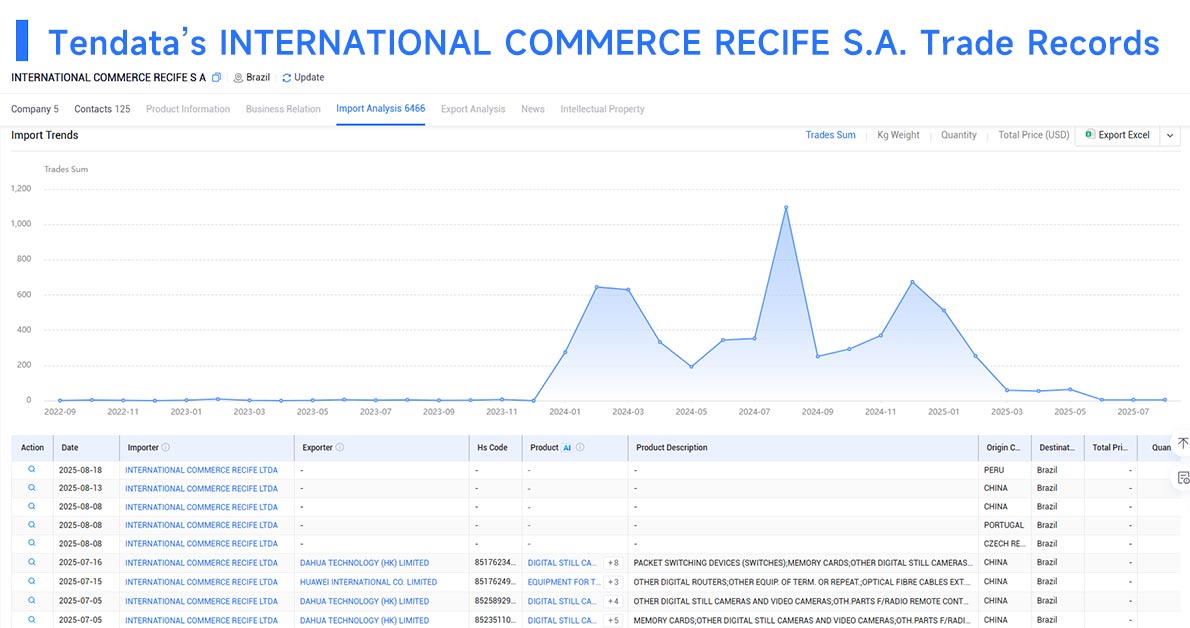The image size is (1190, 628).
Task: Expand the +8 products badge in Dahua row
Action: [x=613, y=563]
